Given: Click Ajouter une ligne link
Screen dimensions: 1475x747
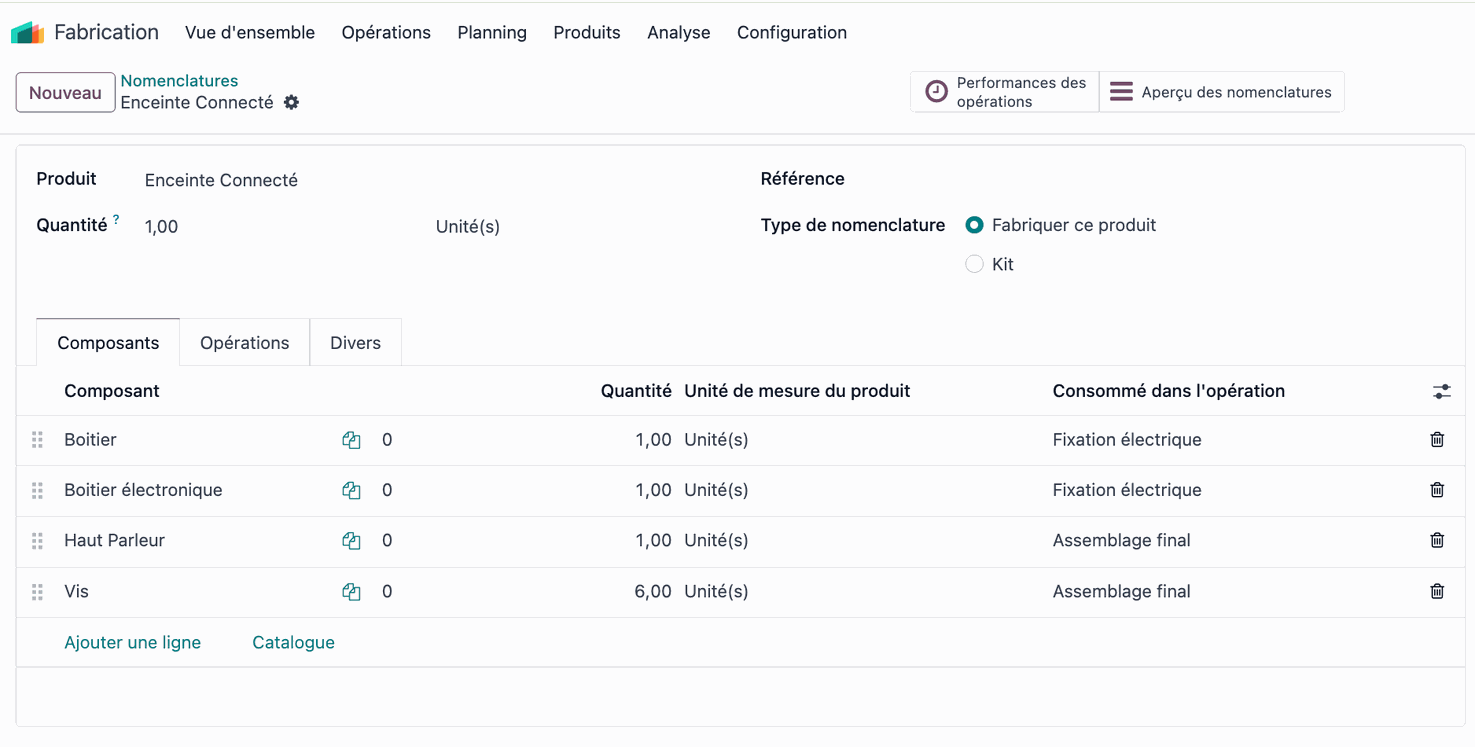Looking at the screenshot, I should (x=133, y=642).
